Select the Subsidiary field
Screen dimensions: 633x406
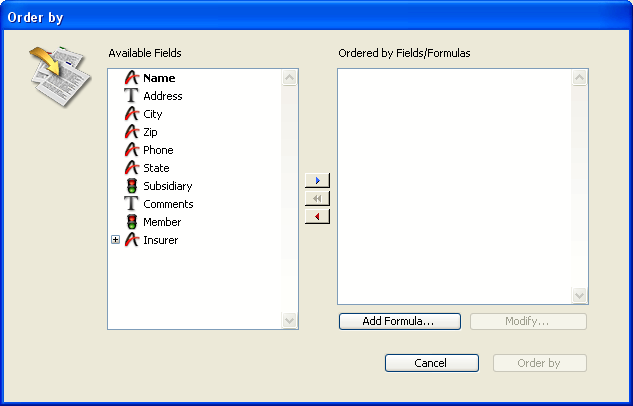(x=168, y=186)
